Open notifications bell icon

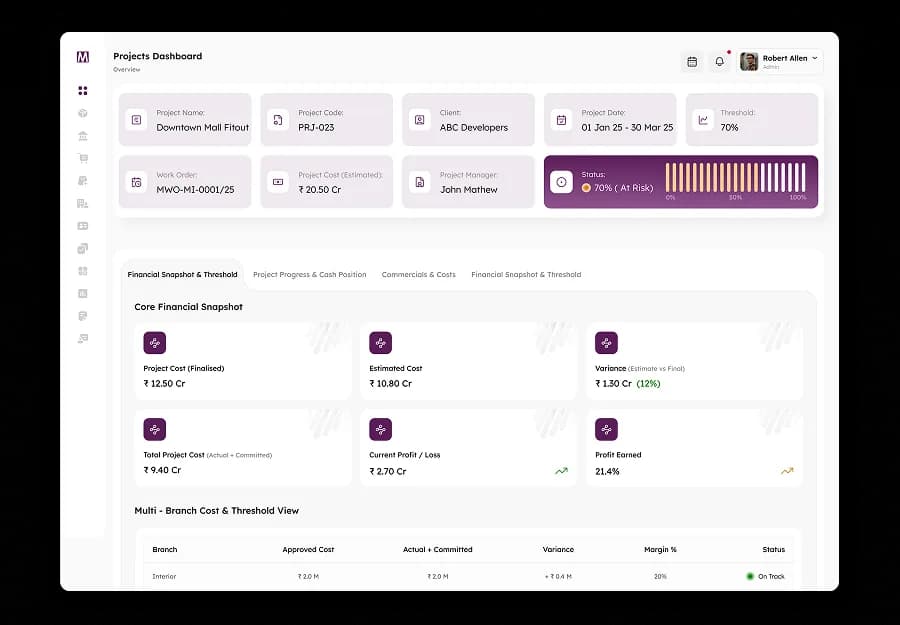click(x=719, y=61)
